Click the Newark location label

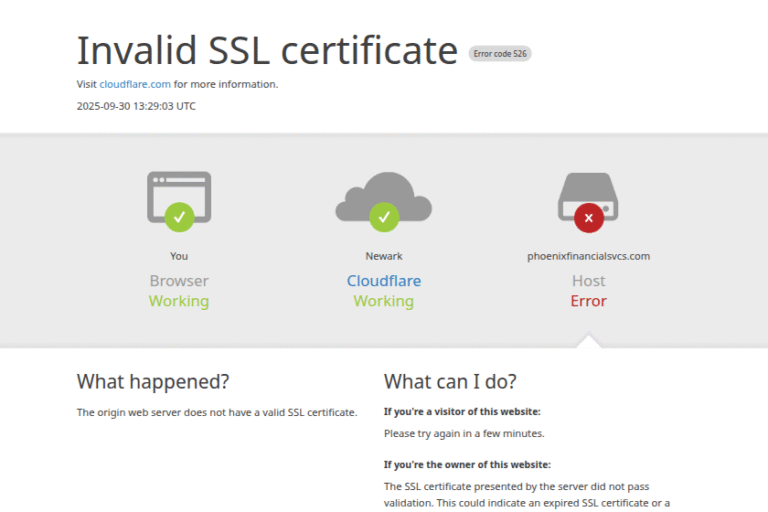pos(383,256)
